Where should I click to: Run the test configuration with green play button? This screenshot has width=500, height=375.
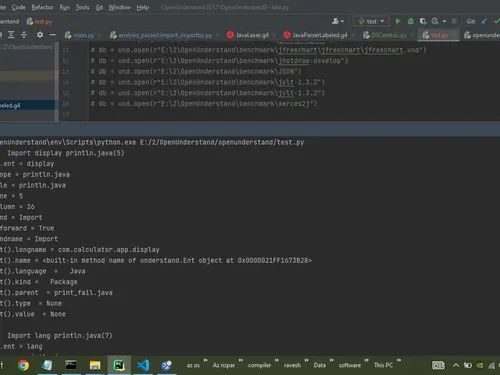pos(398,21)
